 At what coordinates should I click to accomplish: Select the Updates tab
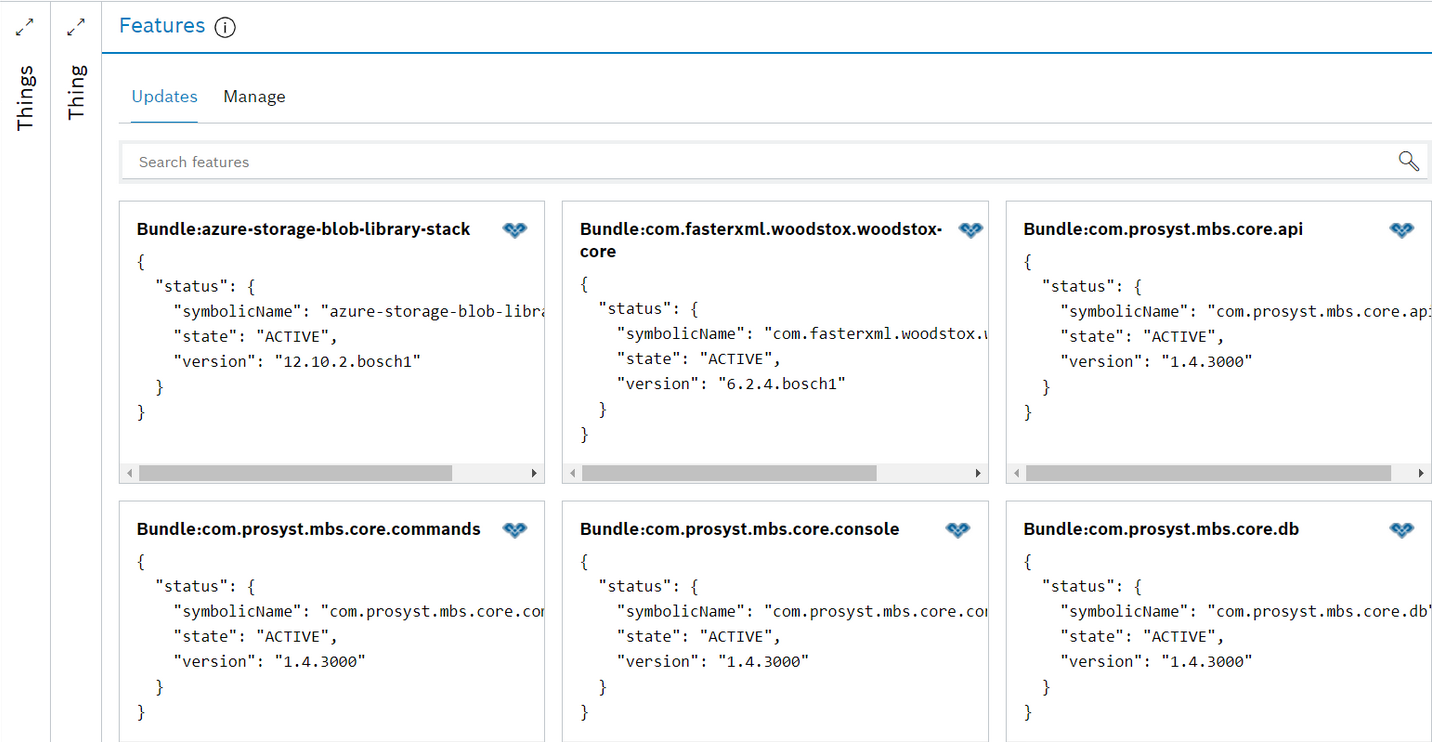(164, 96)
